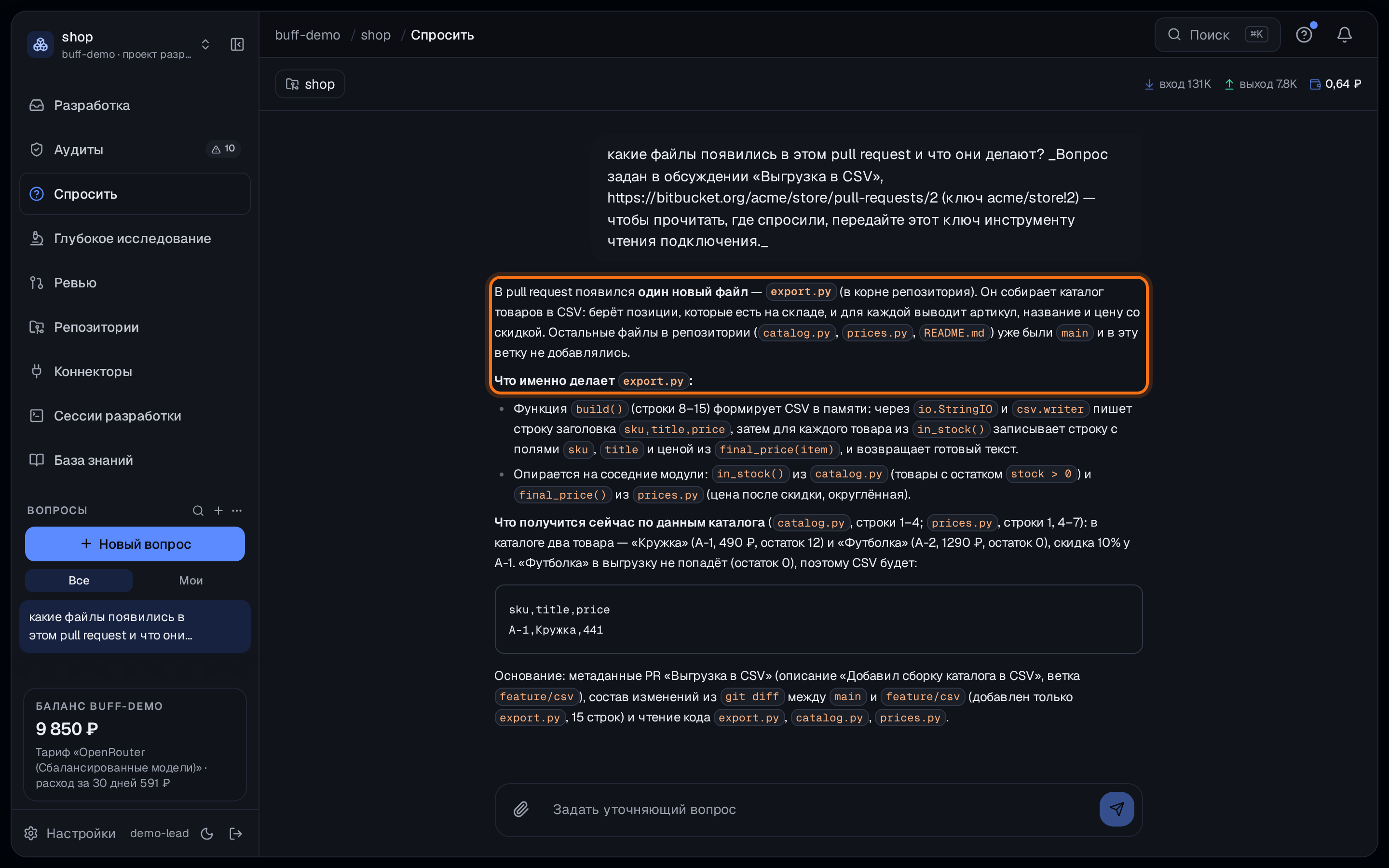The image size is (1389, 868).
Task: Open the question «какие файлы появились в…»
Action: [135, 626]
